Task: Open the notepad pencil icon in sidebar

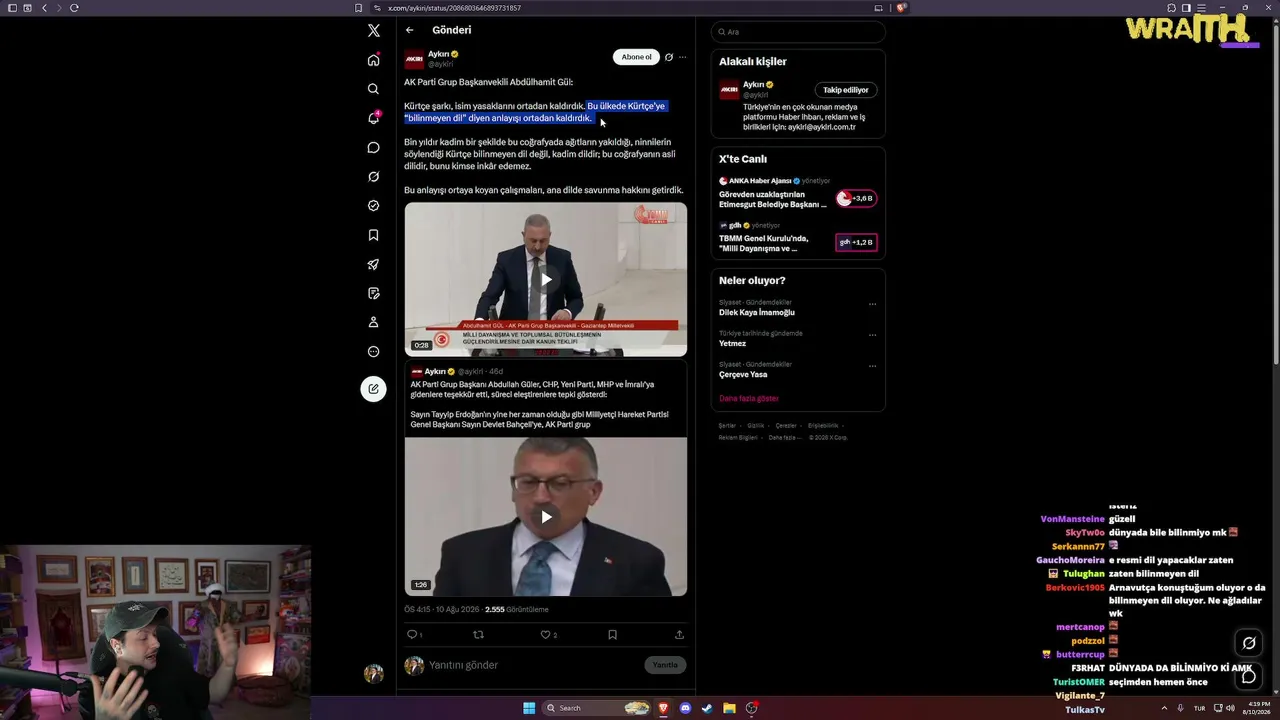Action: (x=373, y=293)
